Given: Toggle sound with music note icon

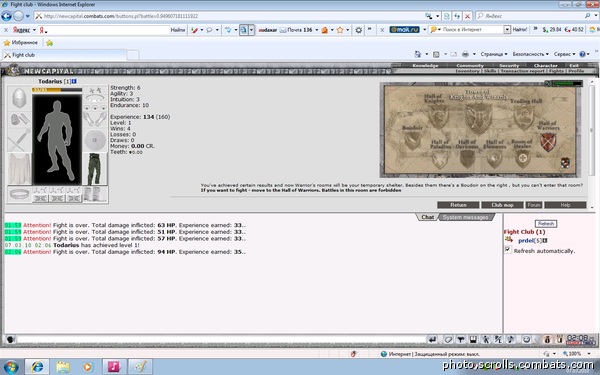Looking at the screenshot, I should pyautogui.click(x=510, y=339).
